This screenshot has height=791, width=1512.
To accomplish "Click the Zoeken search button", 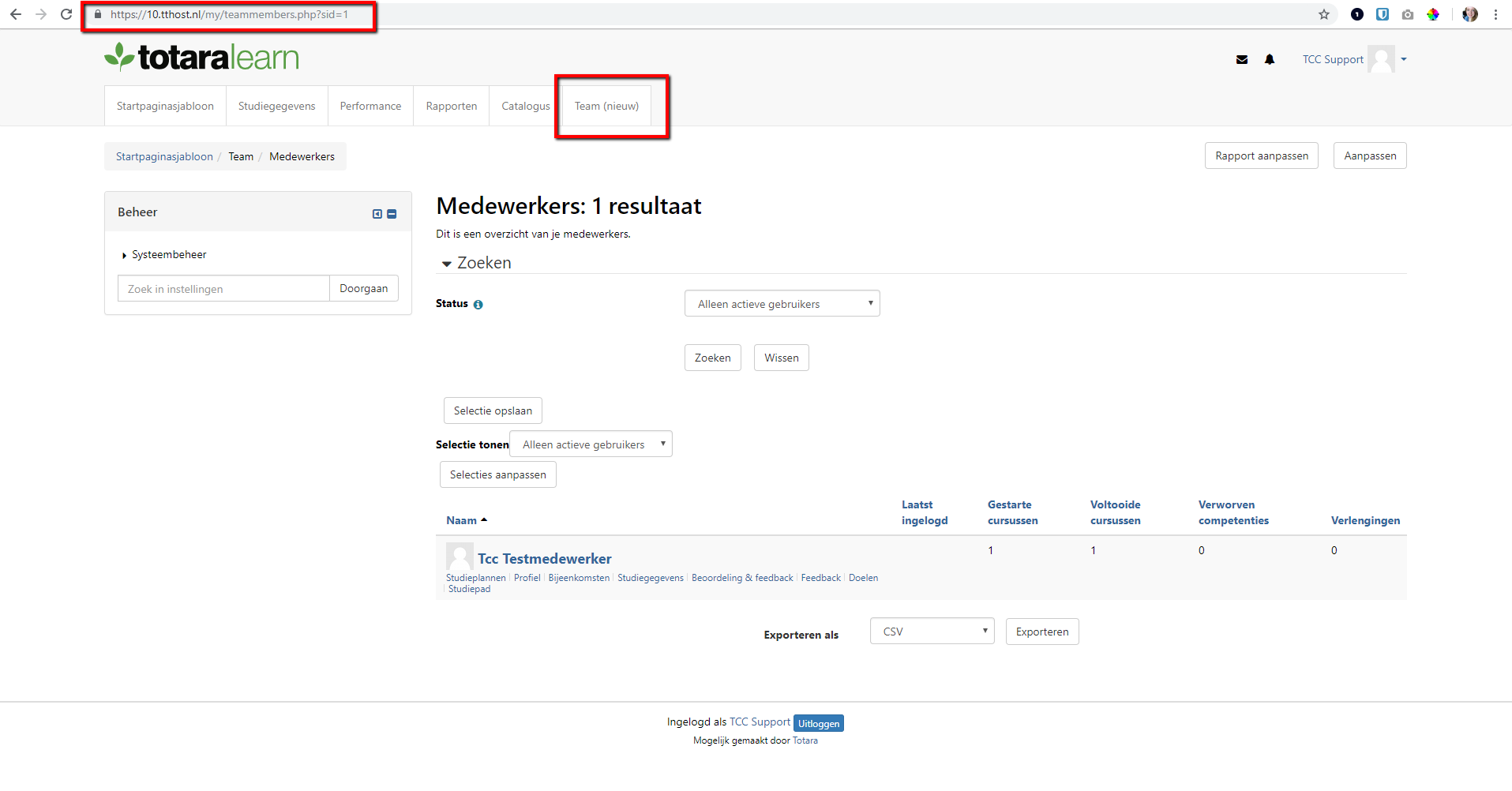I will point(712,358).
